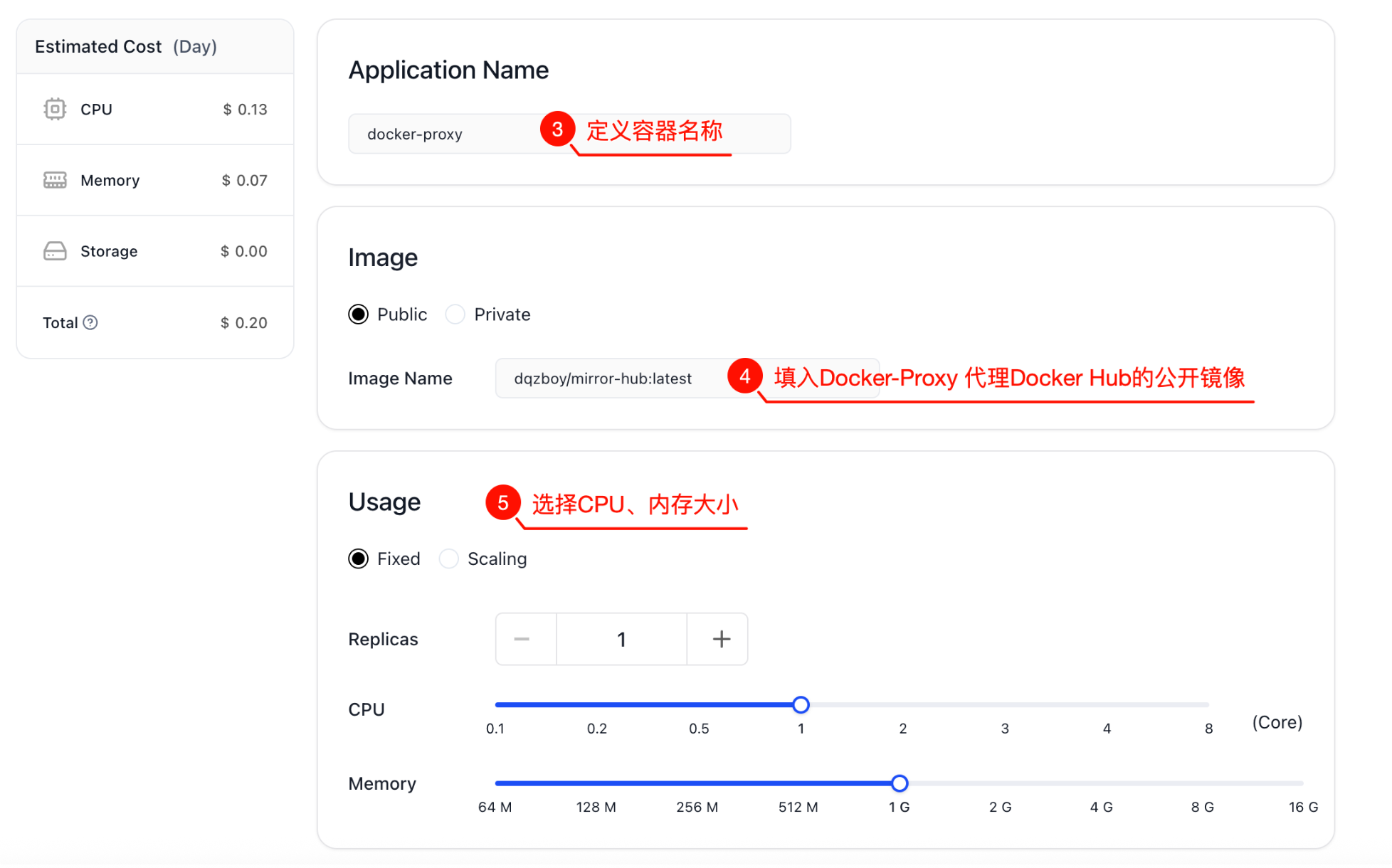Select the Private image radio button

pos(455,314)
